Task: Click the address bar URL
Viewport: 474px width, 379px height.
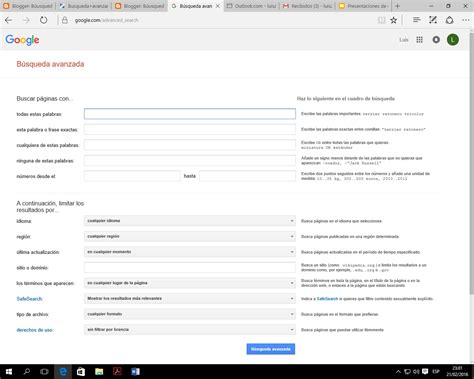Action: 107,20
